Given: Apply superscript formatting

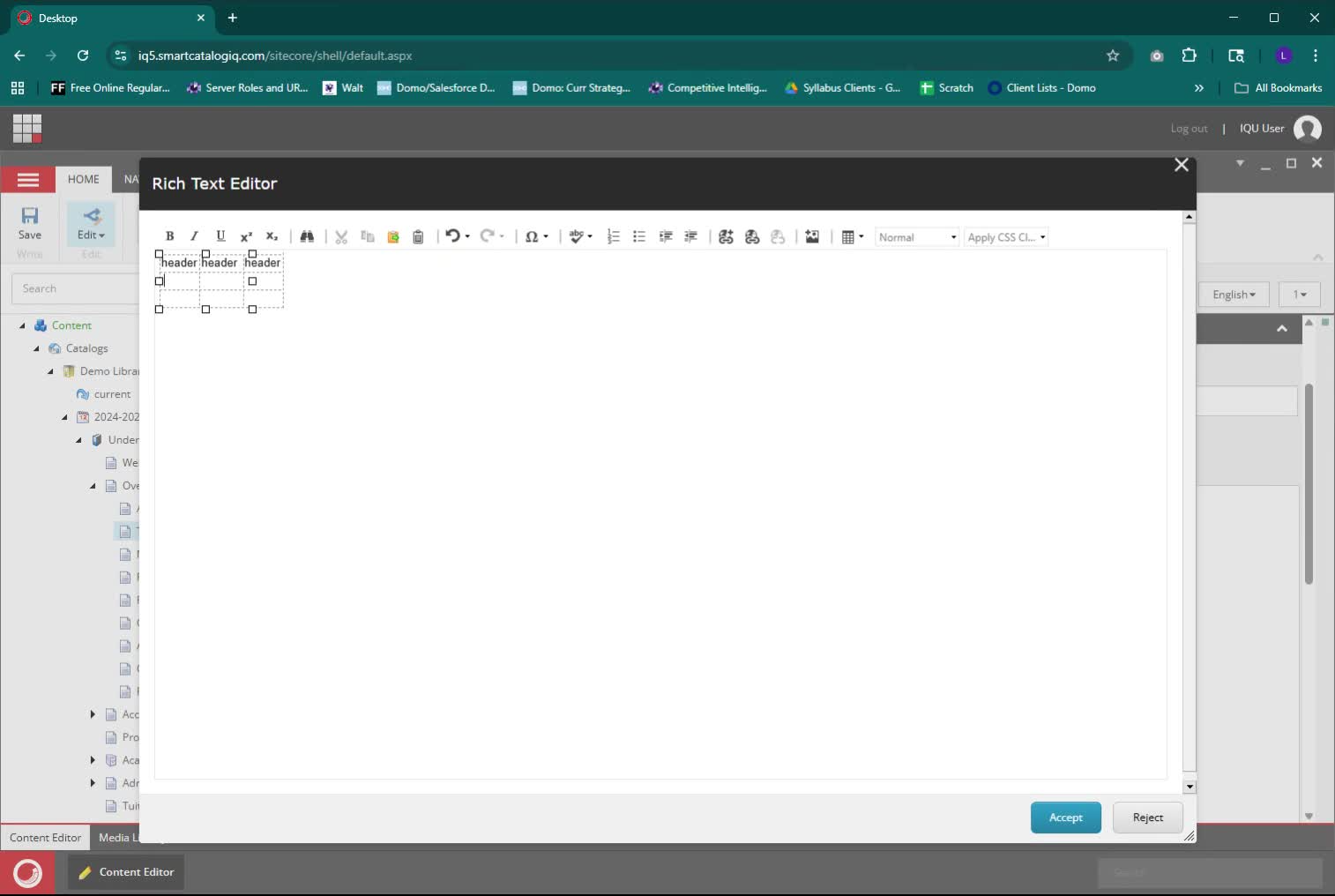Looking at the screenshot, I should click(246, 236).
